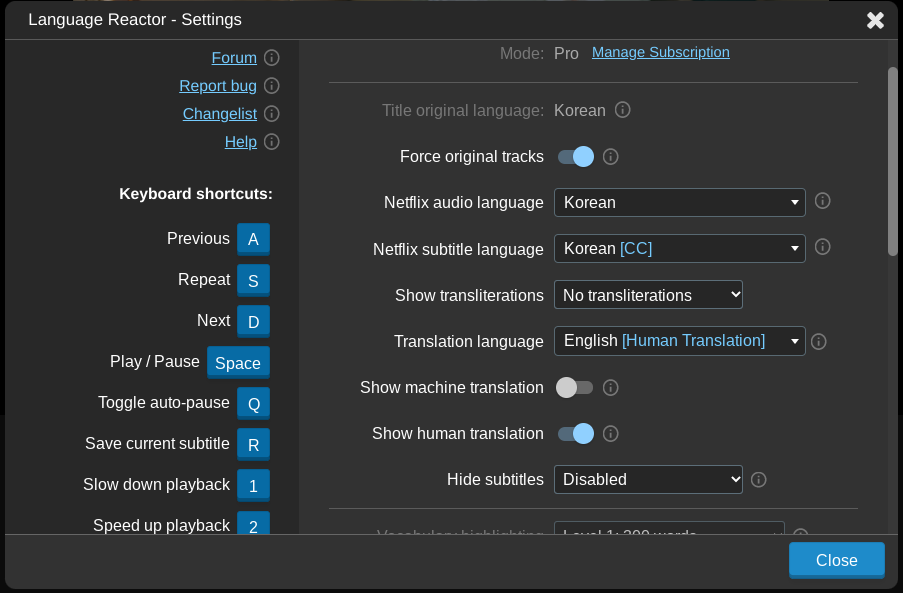Click info icon for Netflix audio language
The width and height of the screenshot is (903, 593).
(822, 201)
